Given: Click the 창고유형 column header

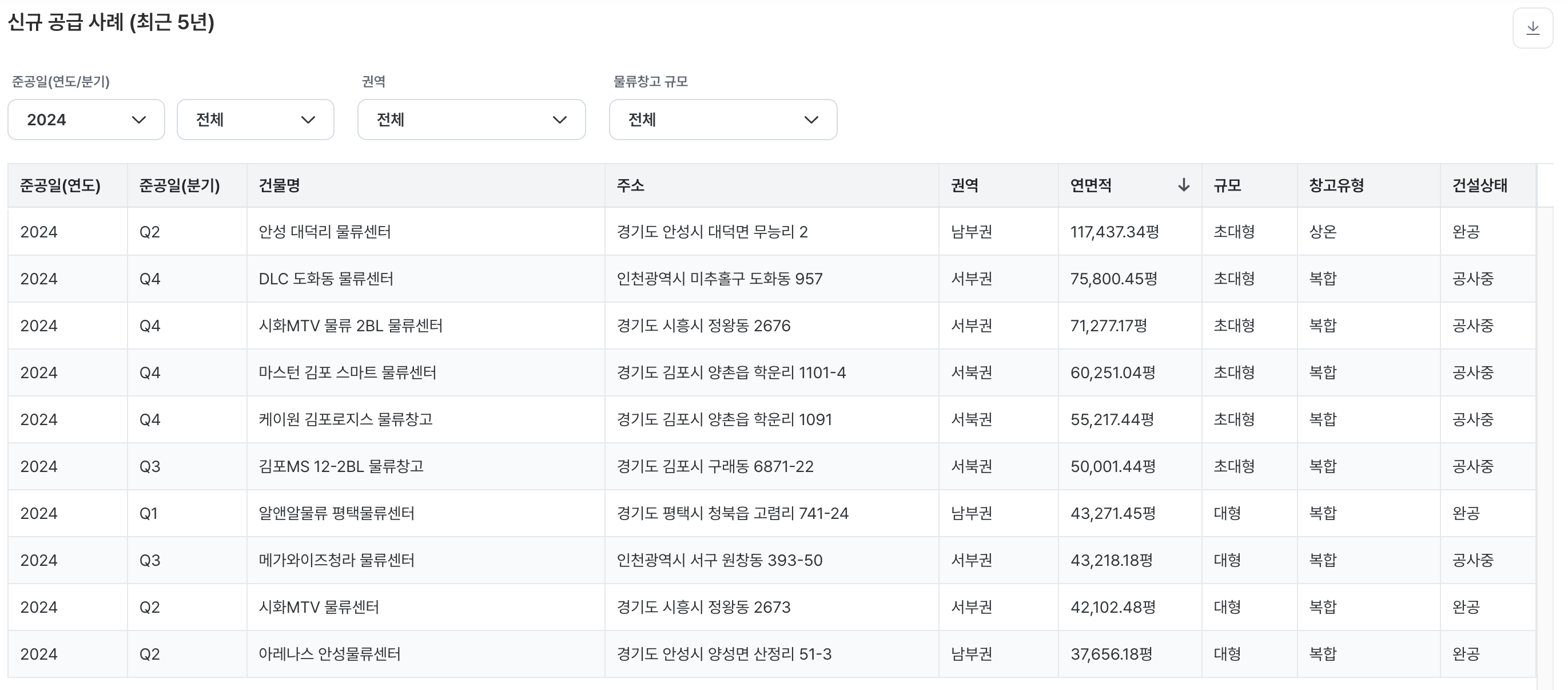Looking at the screenshot, I should click(1336, 186).
